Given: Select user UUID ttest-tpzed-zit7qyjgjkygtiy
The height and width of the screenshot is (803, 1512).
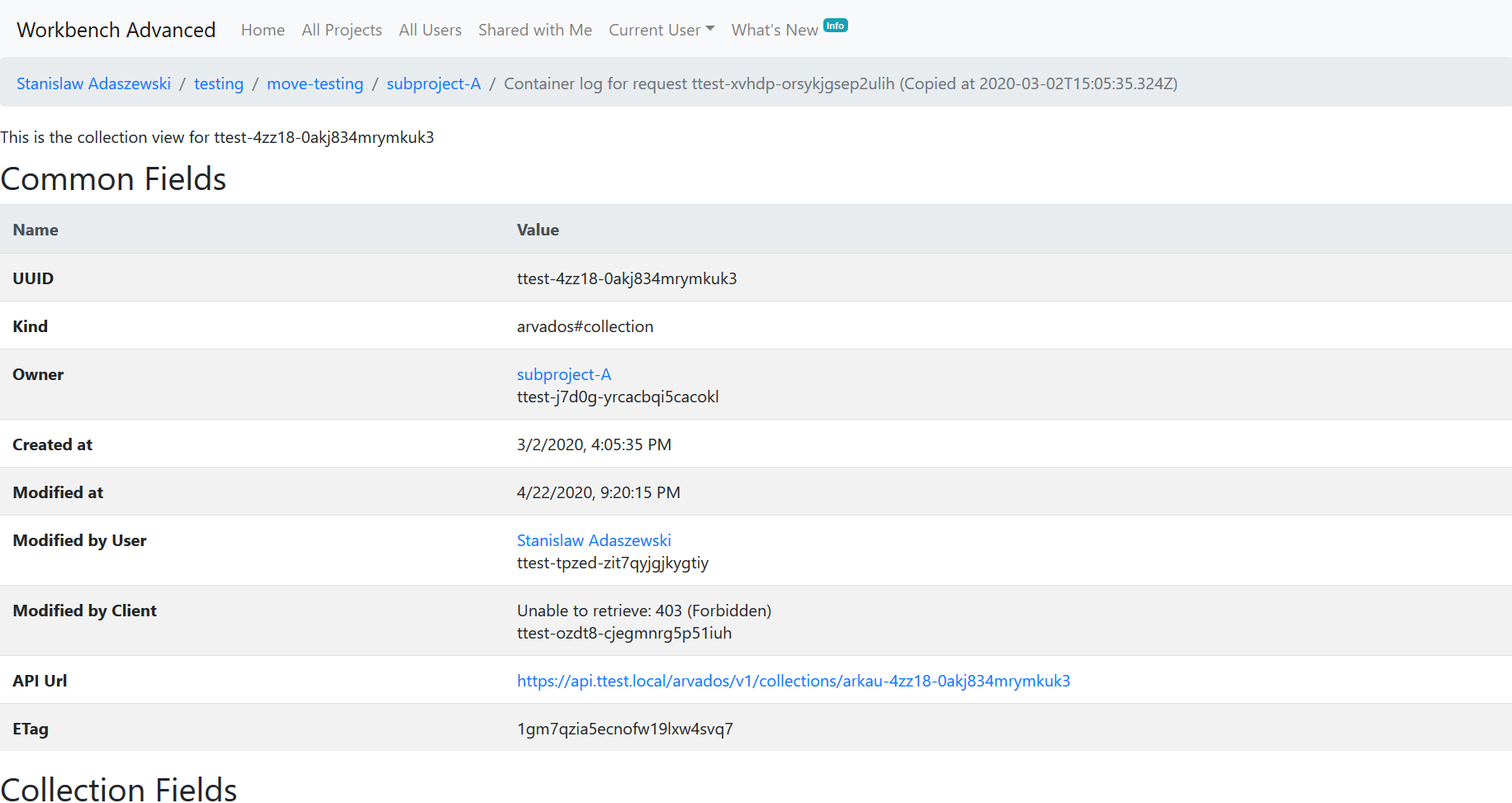Looking at the screenshot, I should [613, 563].
